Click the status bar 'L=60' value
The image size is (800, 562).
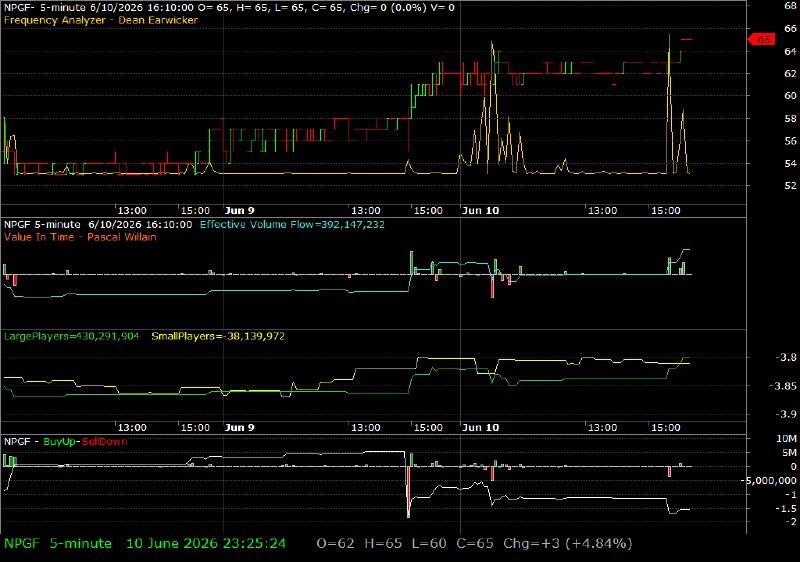[429, 544]
